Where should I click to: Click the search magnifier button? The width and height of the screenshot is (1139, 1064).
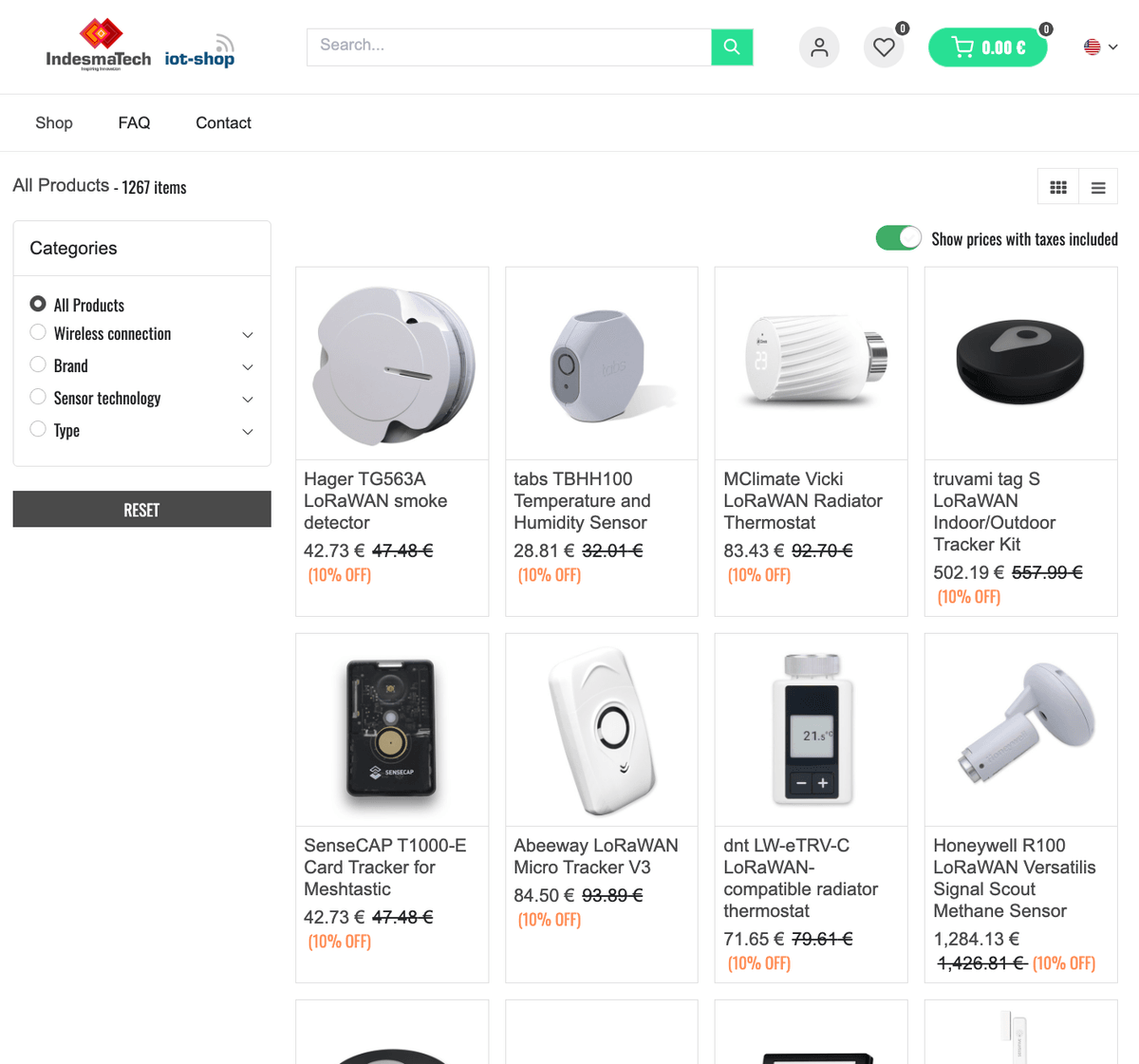point(732,47)
